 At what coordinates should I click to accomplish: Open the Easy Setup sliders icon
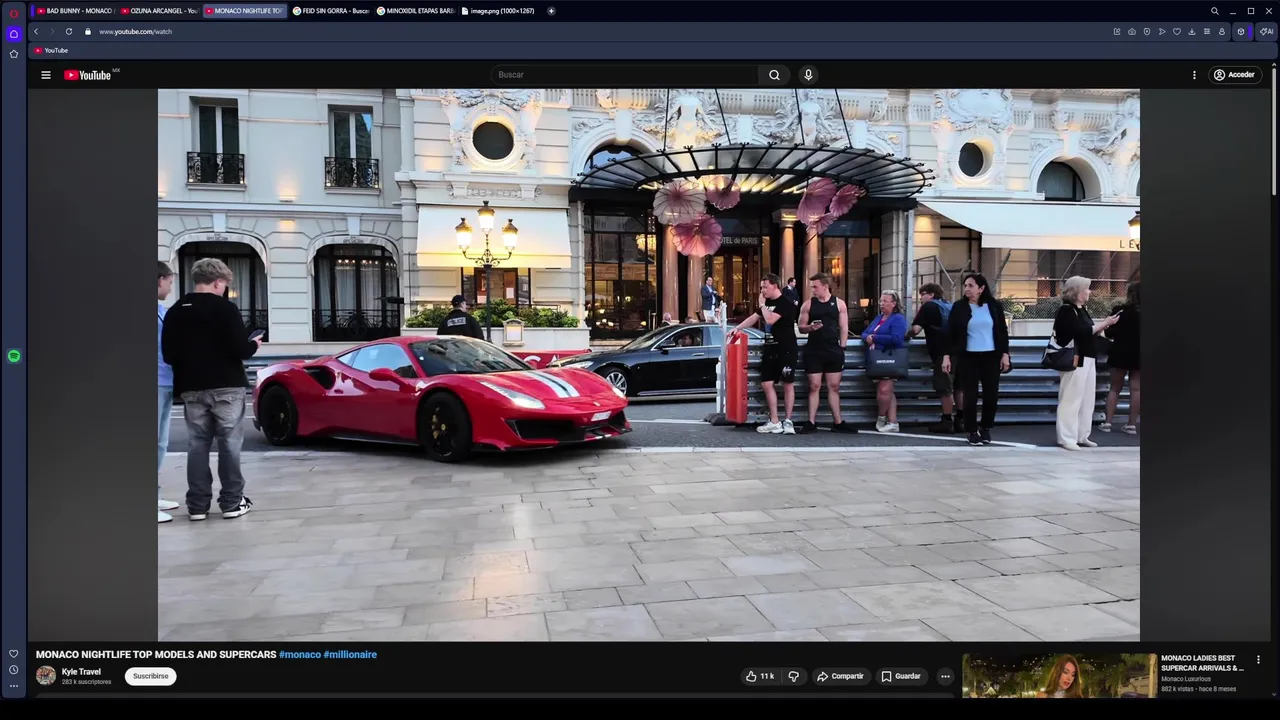1207,32
